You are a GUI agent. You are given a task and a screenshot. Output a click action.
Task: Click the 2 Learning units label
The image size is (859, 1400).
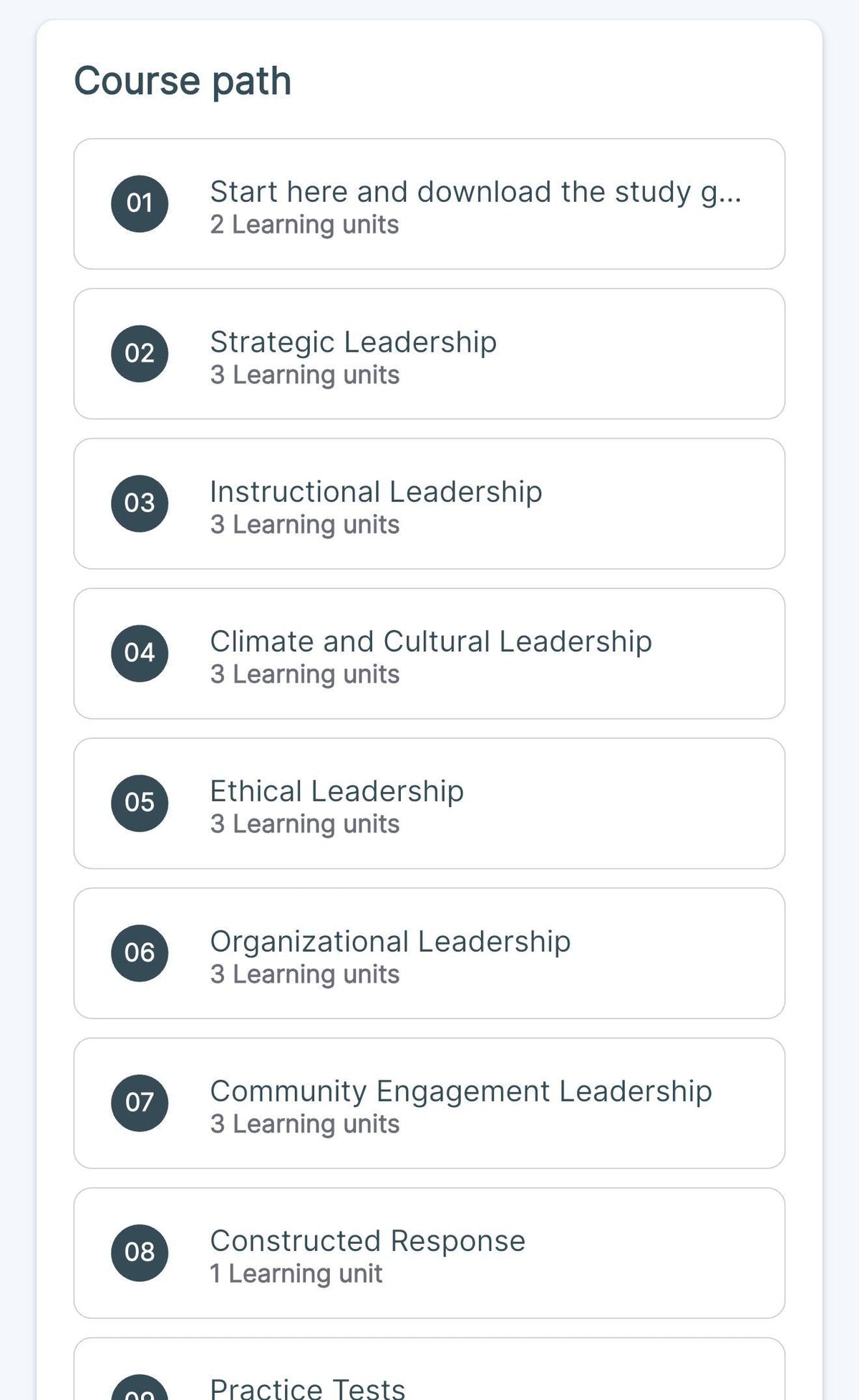[x=304, y=225]
